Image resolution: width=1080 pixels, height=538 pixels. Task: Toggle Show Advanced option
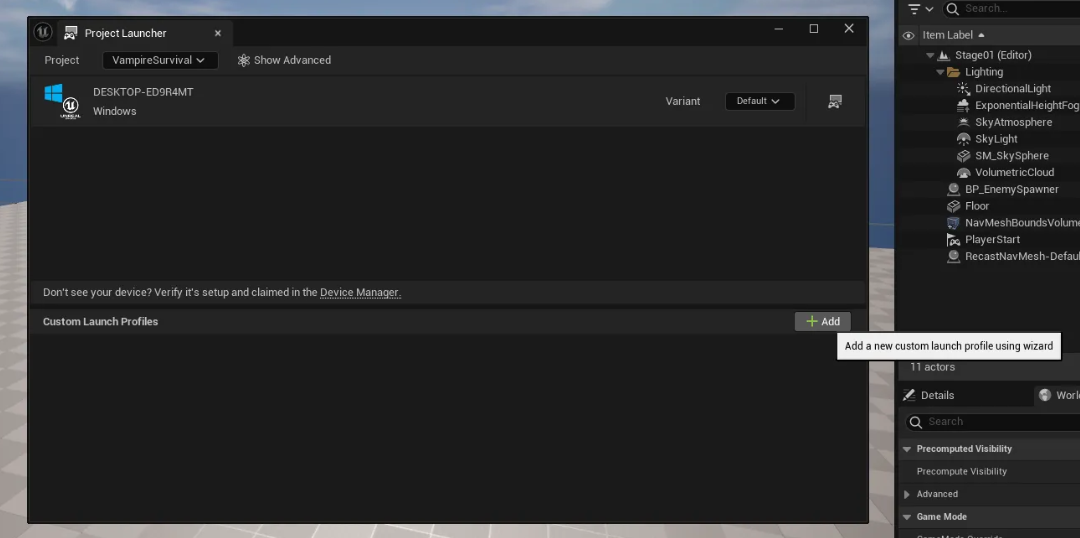click(x=284, y=60)
